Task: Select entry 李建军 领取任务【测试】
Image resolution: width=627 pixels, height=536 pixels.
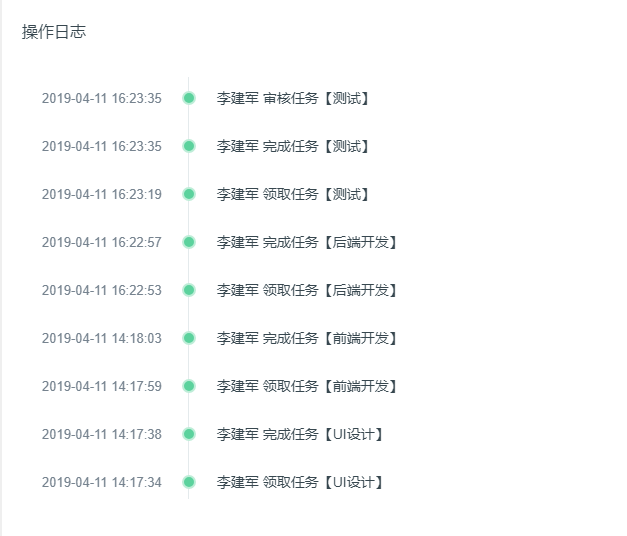Action: pyautogui.click(x=292, y=194)
